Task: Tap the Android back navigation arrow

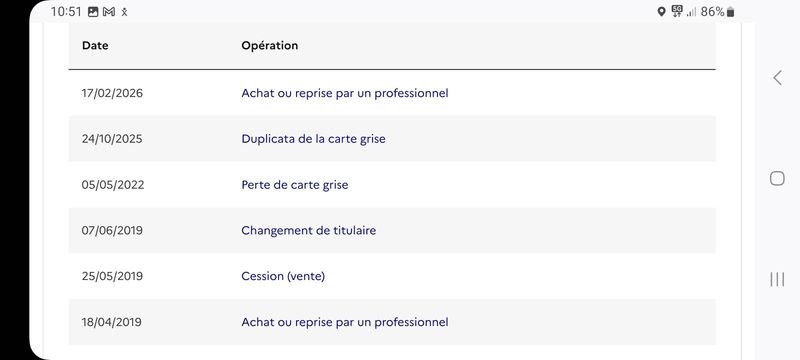Action: point(777,78)
